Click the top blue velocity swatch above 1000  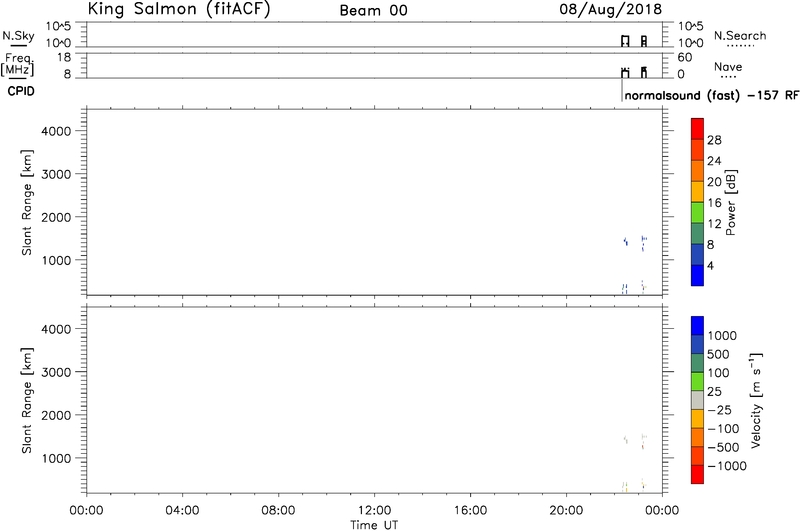(697, 325)
